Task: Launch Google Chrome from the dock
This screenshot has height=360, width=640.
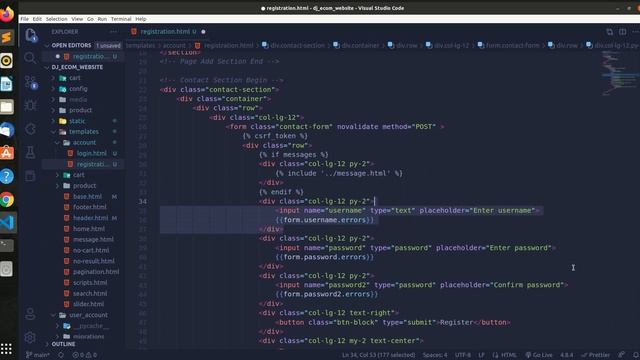Action: click(7, 200)
